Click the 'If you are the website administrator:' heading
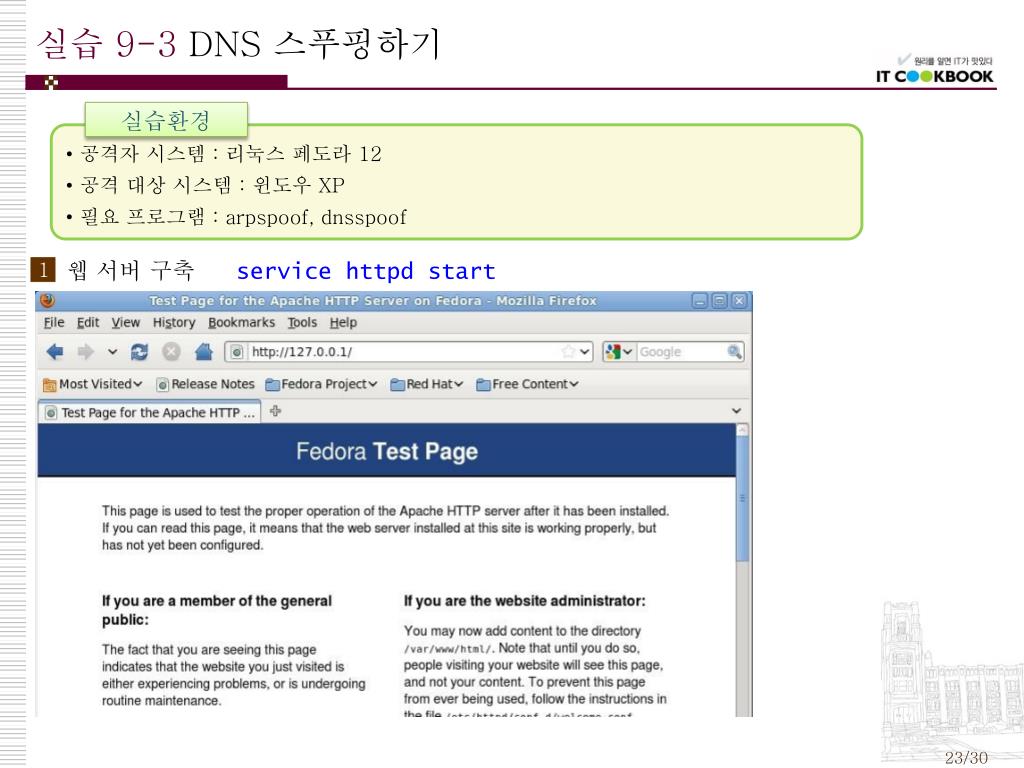Viewport: 1024px width, 768px height. [x=524, y=601]
